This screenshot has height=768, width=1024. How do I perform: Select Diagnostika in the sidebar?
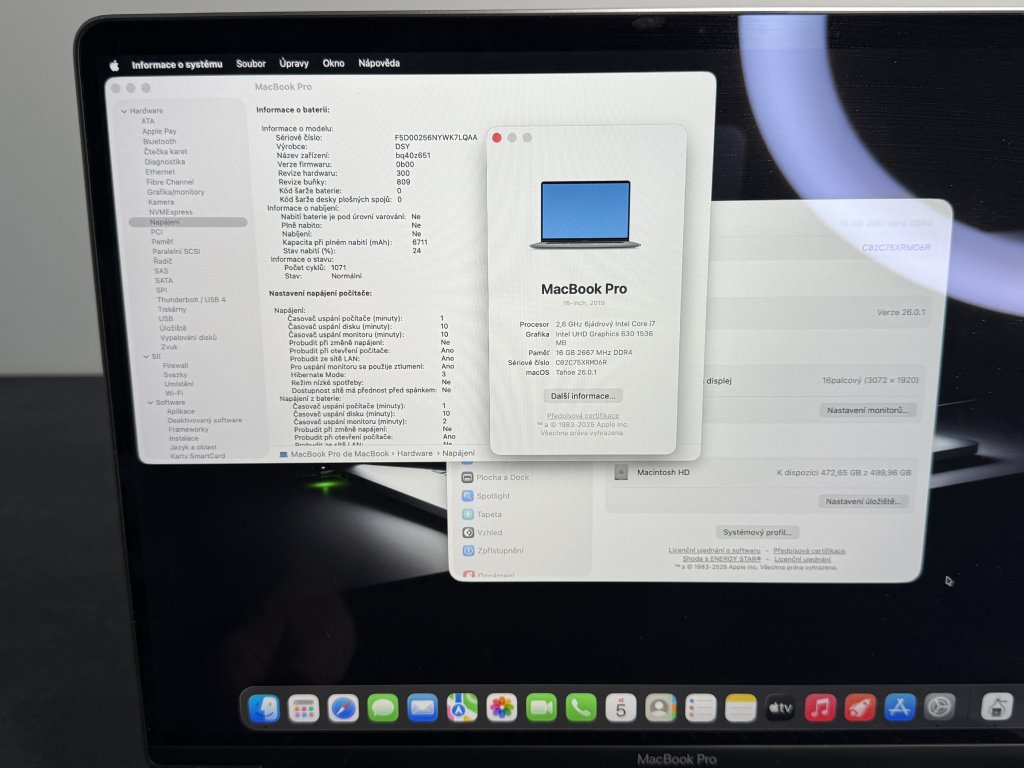click(x=165, y=162)
